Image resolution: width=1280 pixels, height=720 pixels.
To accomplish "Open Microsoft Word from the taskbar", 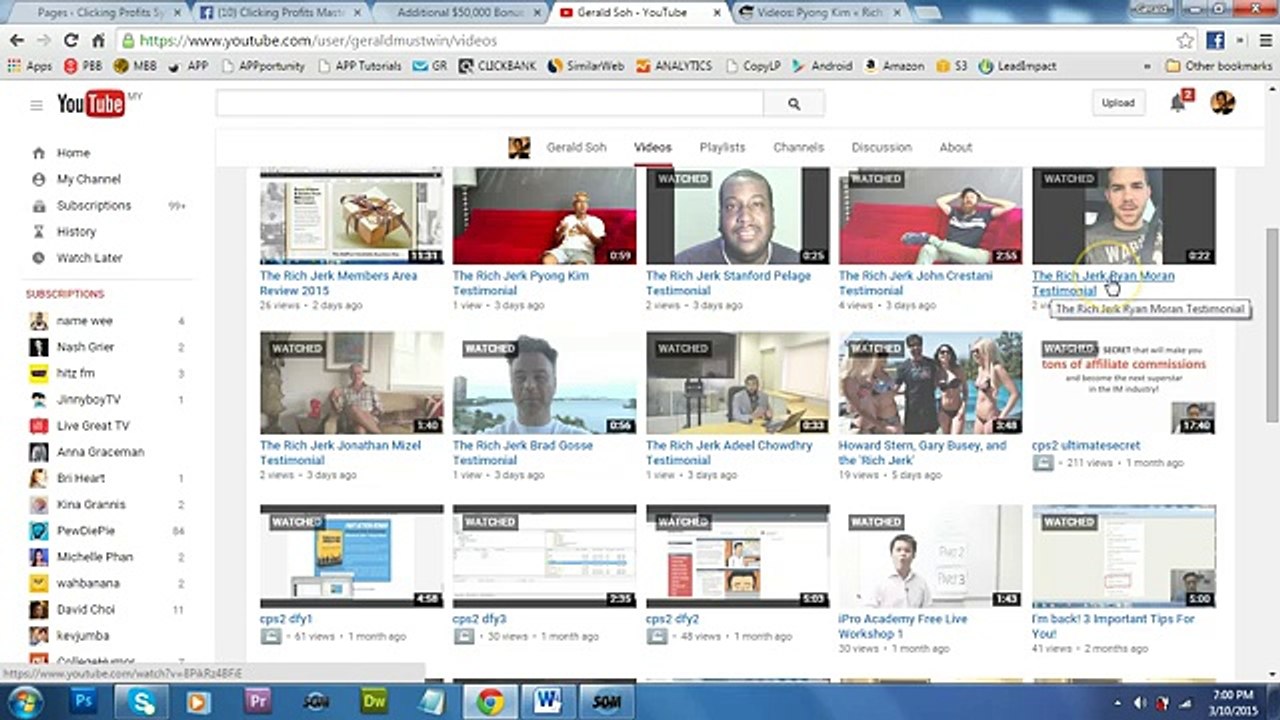I will click(547, 702).
